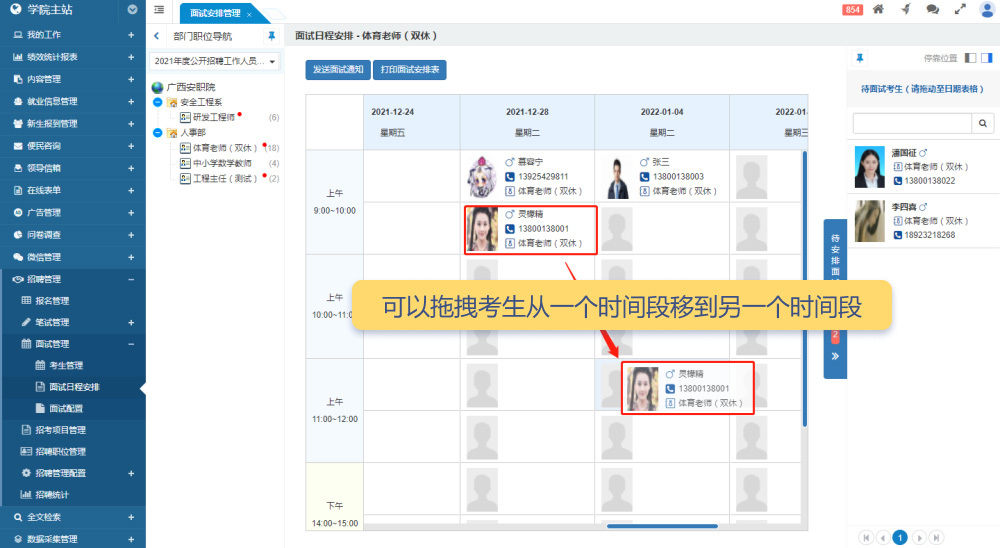This screenshot has width=1000, height=548.
Task: Click the 打印面试安排表 button
Action: [409, 70]
